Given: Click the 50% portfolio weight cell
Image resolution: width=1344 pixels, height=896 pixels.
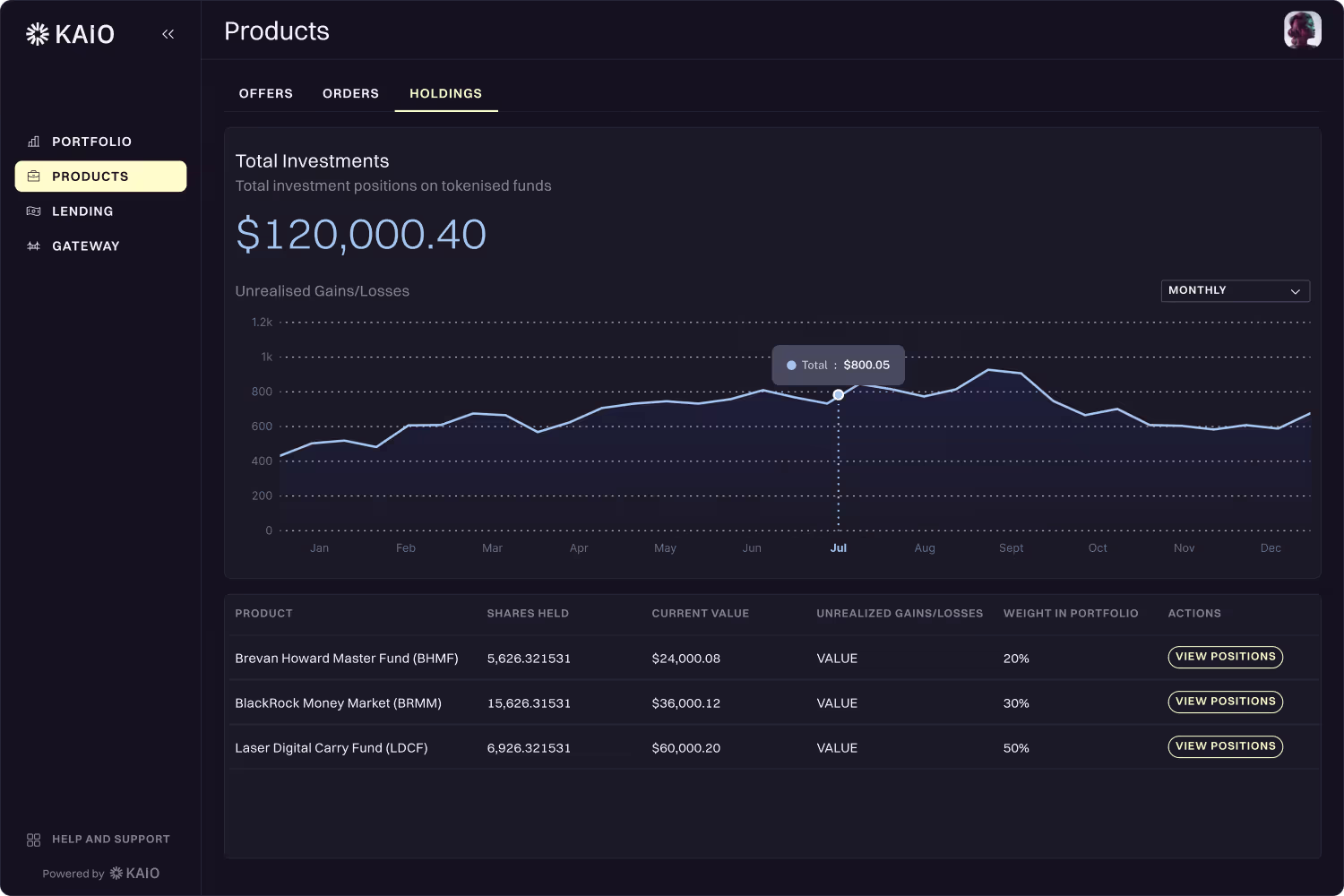Looking at the screenshot, I should click(x=1016, y=748).
